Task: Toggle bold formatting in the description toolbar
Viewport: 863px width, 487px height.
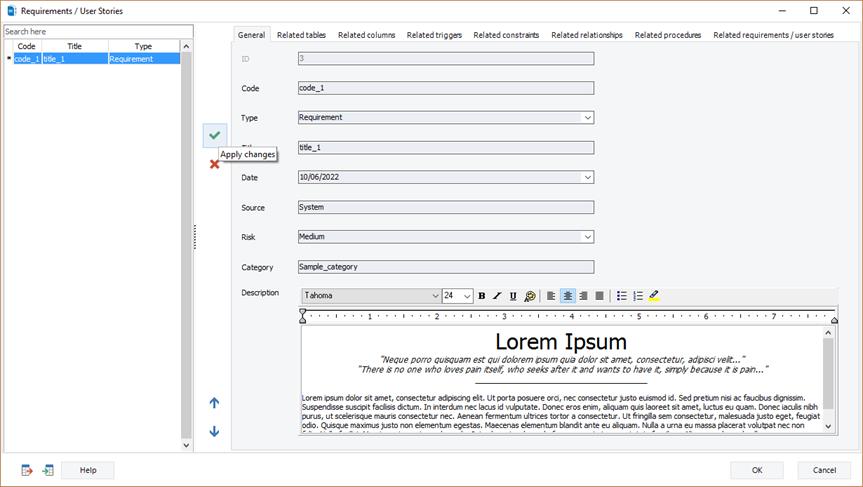Action: tap(482, 296)
